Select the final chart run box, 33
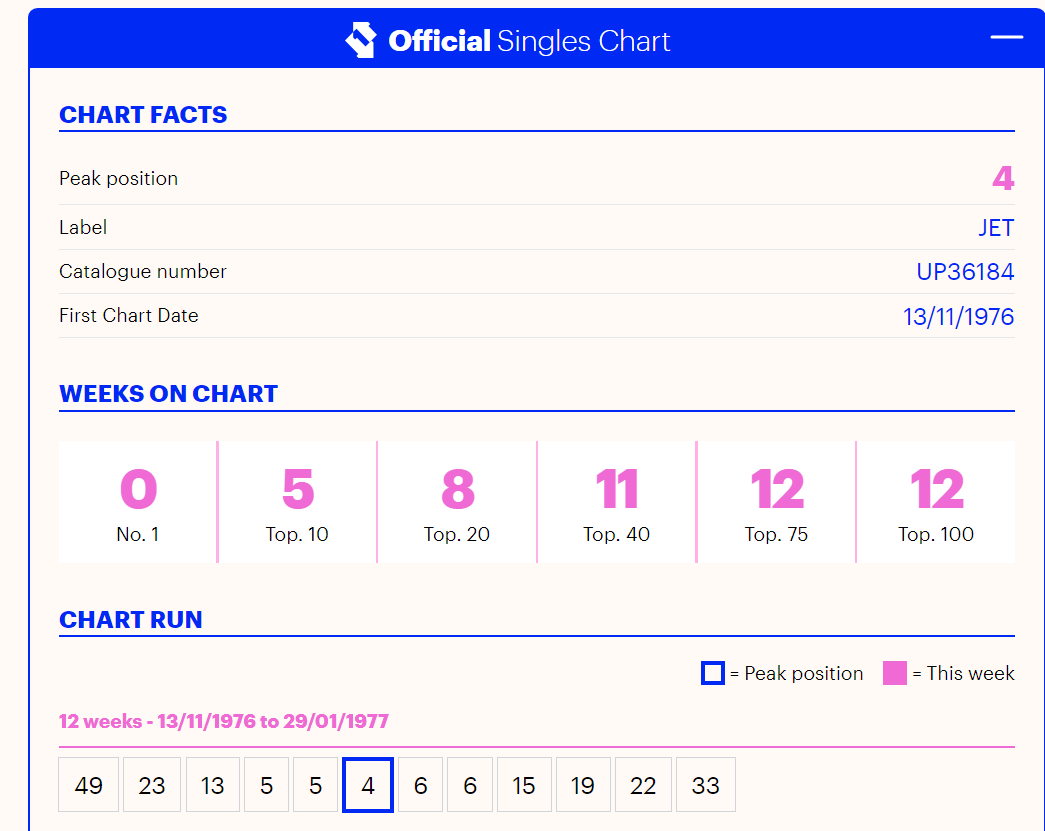 pos(705,785)
